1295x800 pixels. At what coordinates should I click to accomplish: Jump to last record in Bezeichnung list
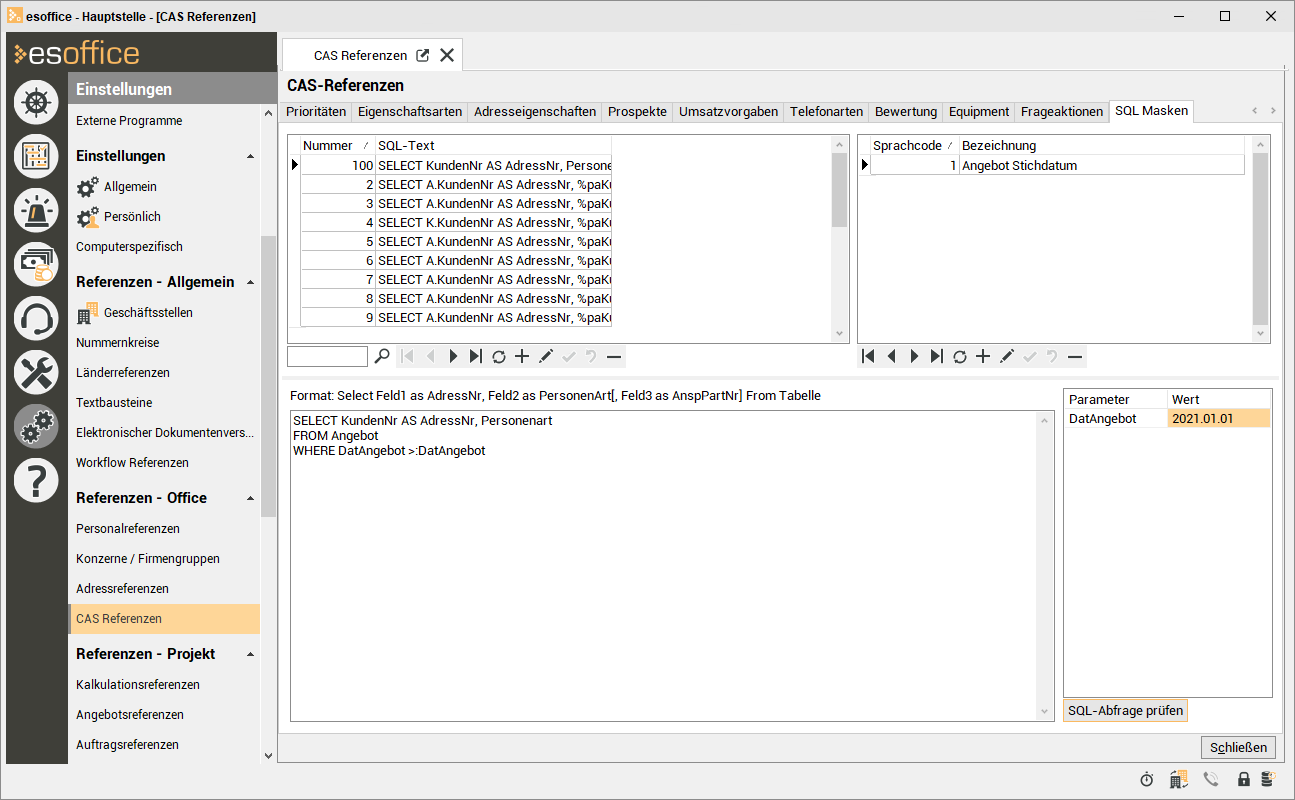pos(936,356)
